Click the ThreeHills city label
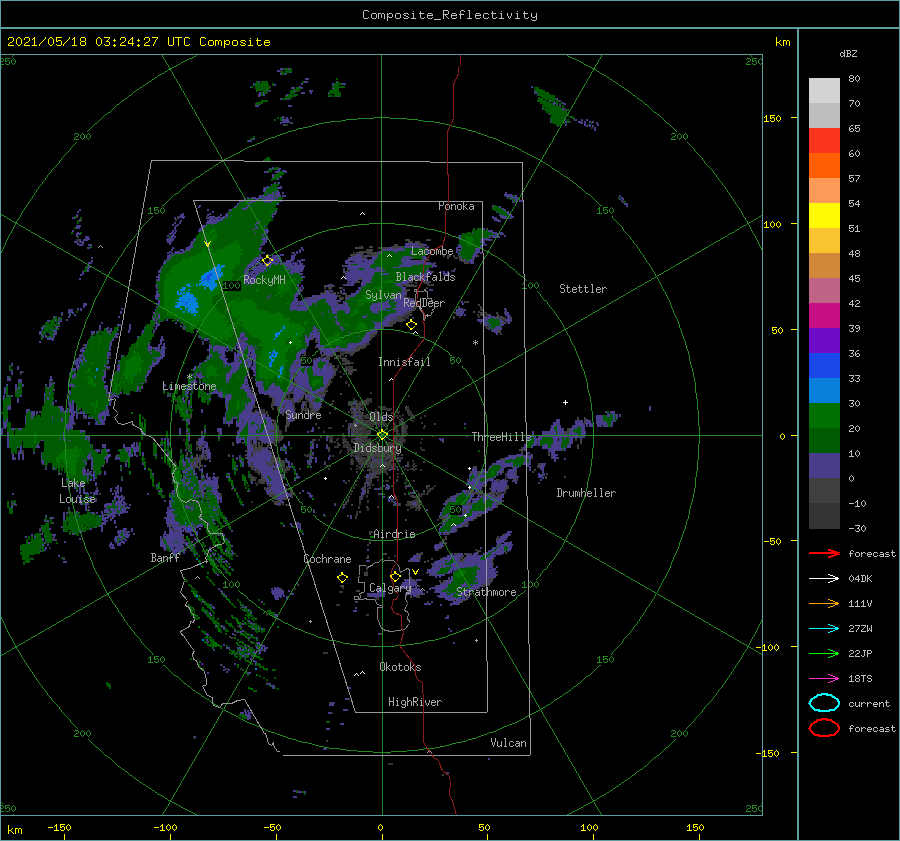The width and height of the screenshot is (900, 841). [502, 437]
